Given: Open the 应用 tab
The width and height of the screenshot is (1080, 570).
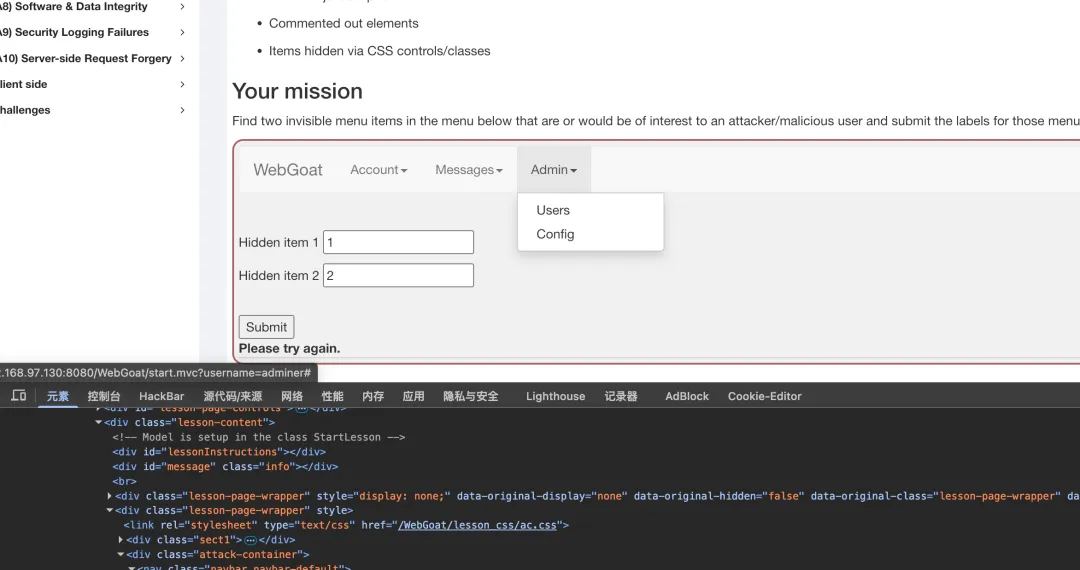Looking at the screenshot, I should (414, 396).
